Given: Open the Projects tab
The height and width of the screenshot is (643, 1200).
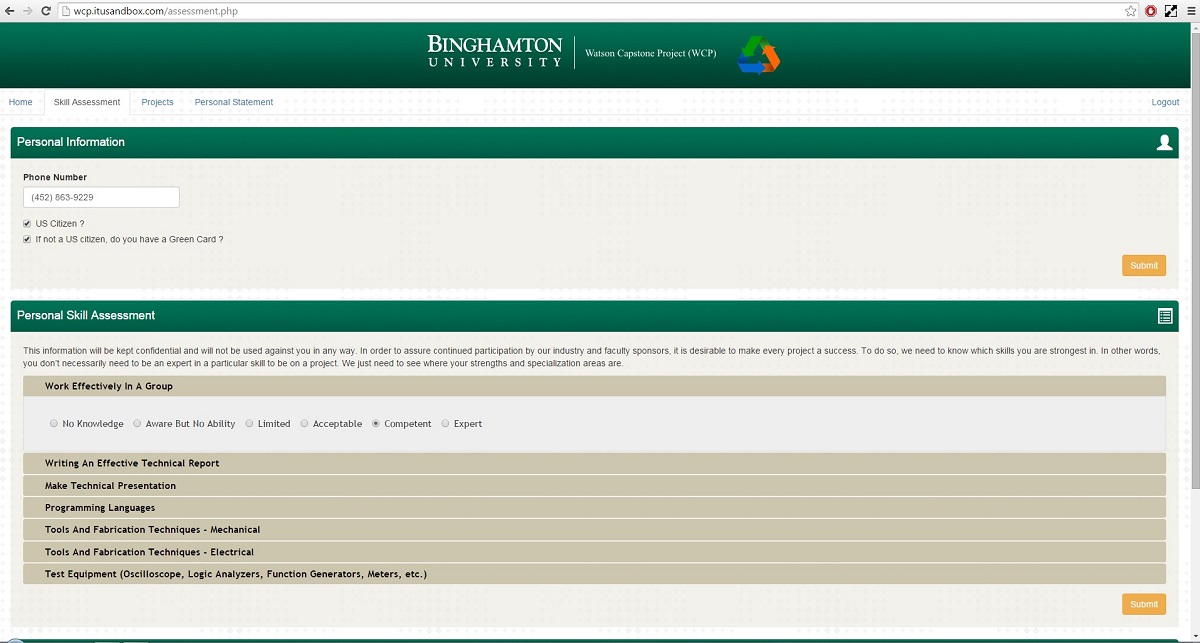Looking at the screenshot, I should coord(157,102).
